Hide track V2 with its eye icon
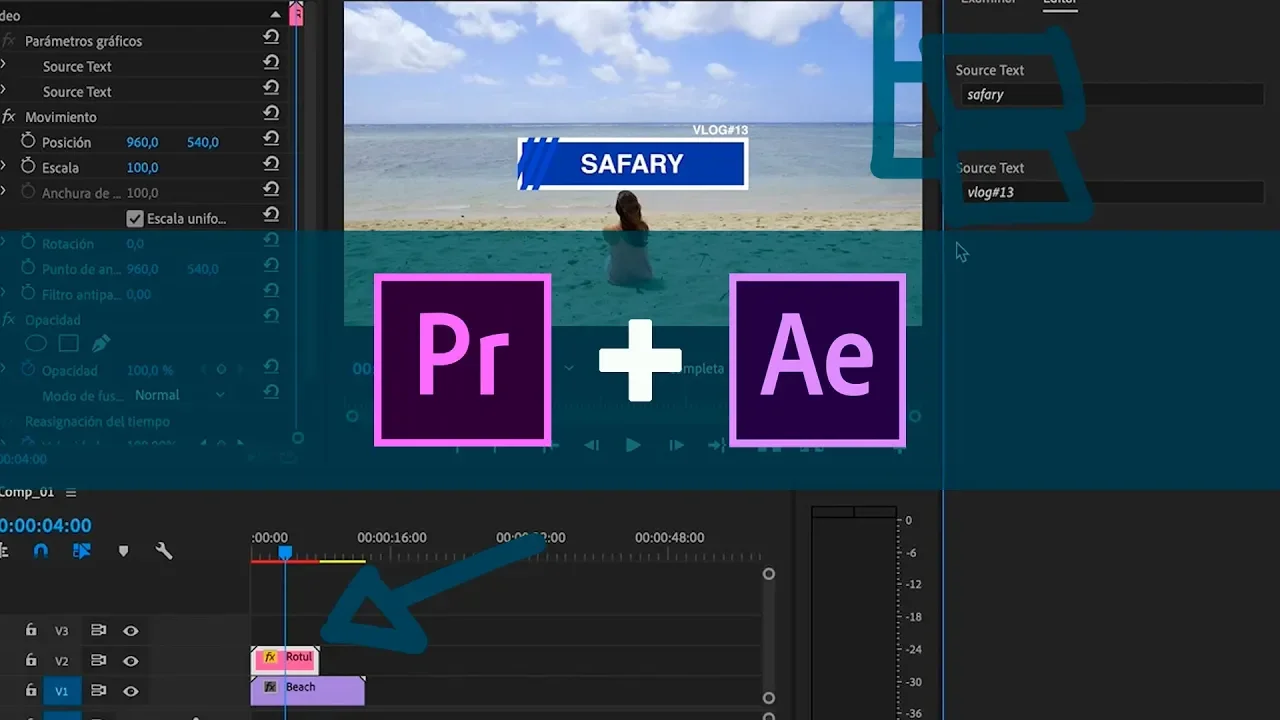Screen dimensions: 1280x720 130,661
